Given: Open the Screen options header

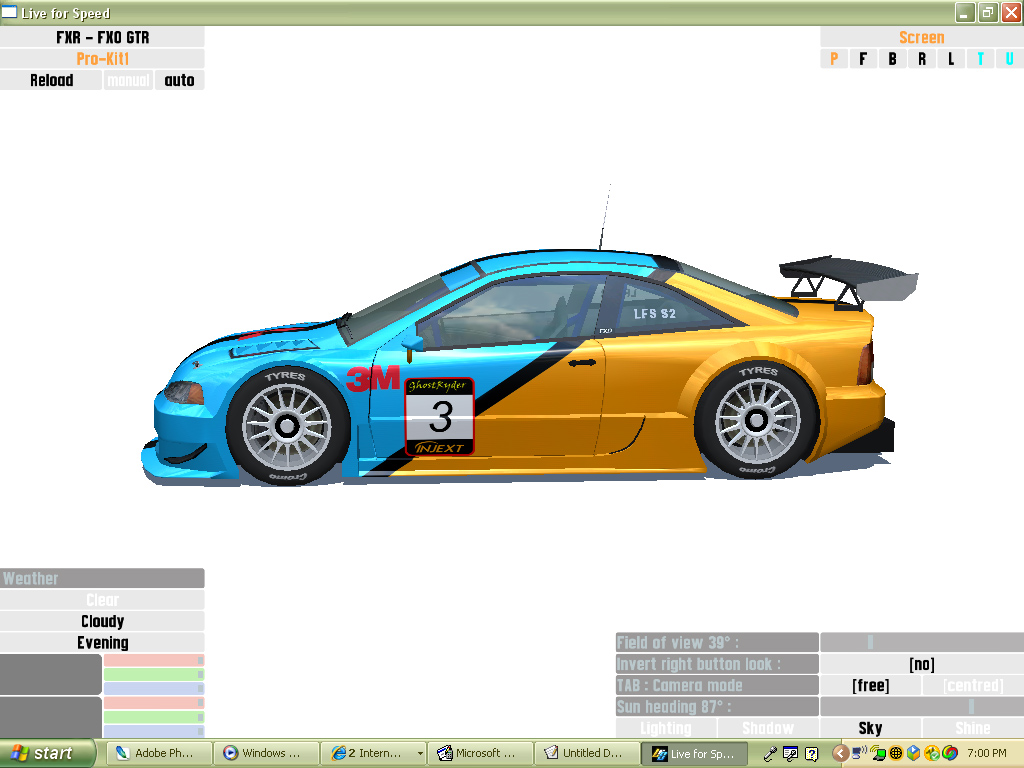Looking at the screenshot, I should click(921, 37).
